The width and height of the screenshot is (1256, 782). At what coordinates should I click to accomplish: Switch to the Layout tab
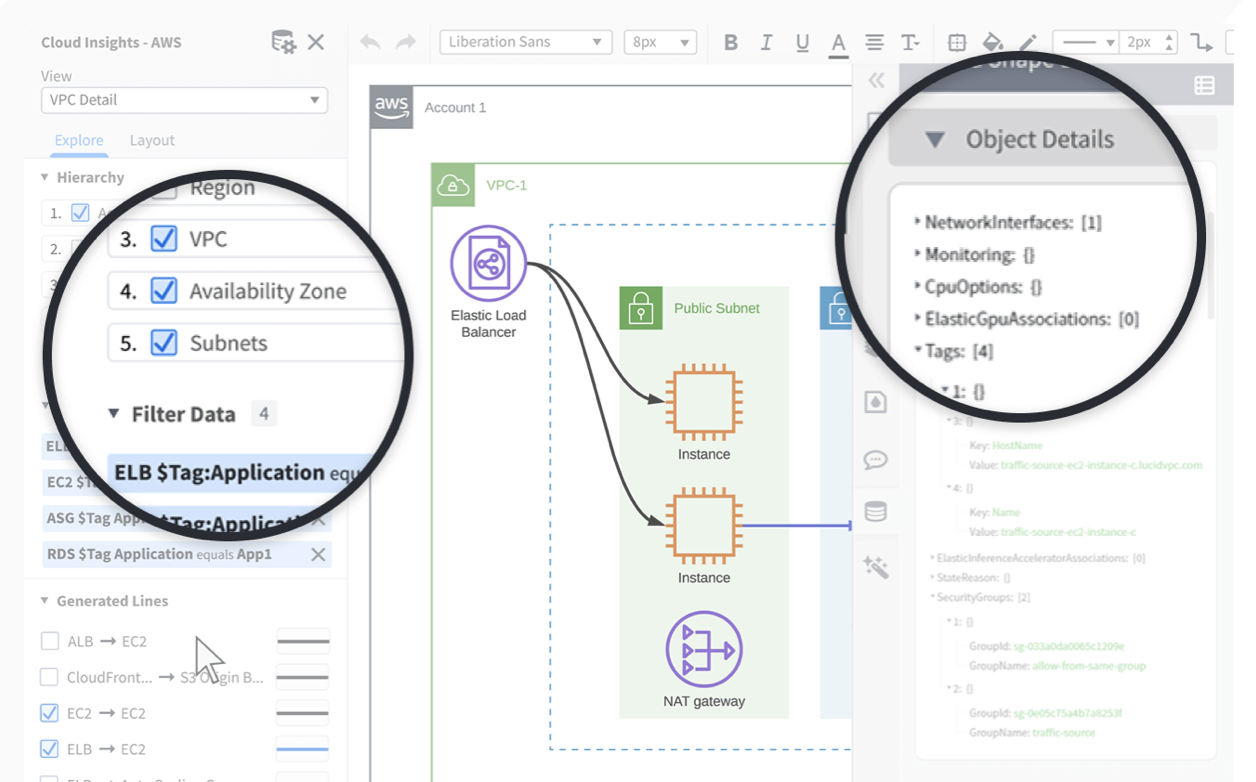152,140
